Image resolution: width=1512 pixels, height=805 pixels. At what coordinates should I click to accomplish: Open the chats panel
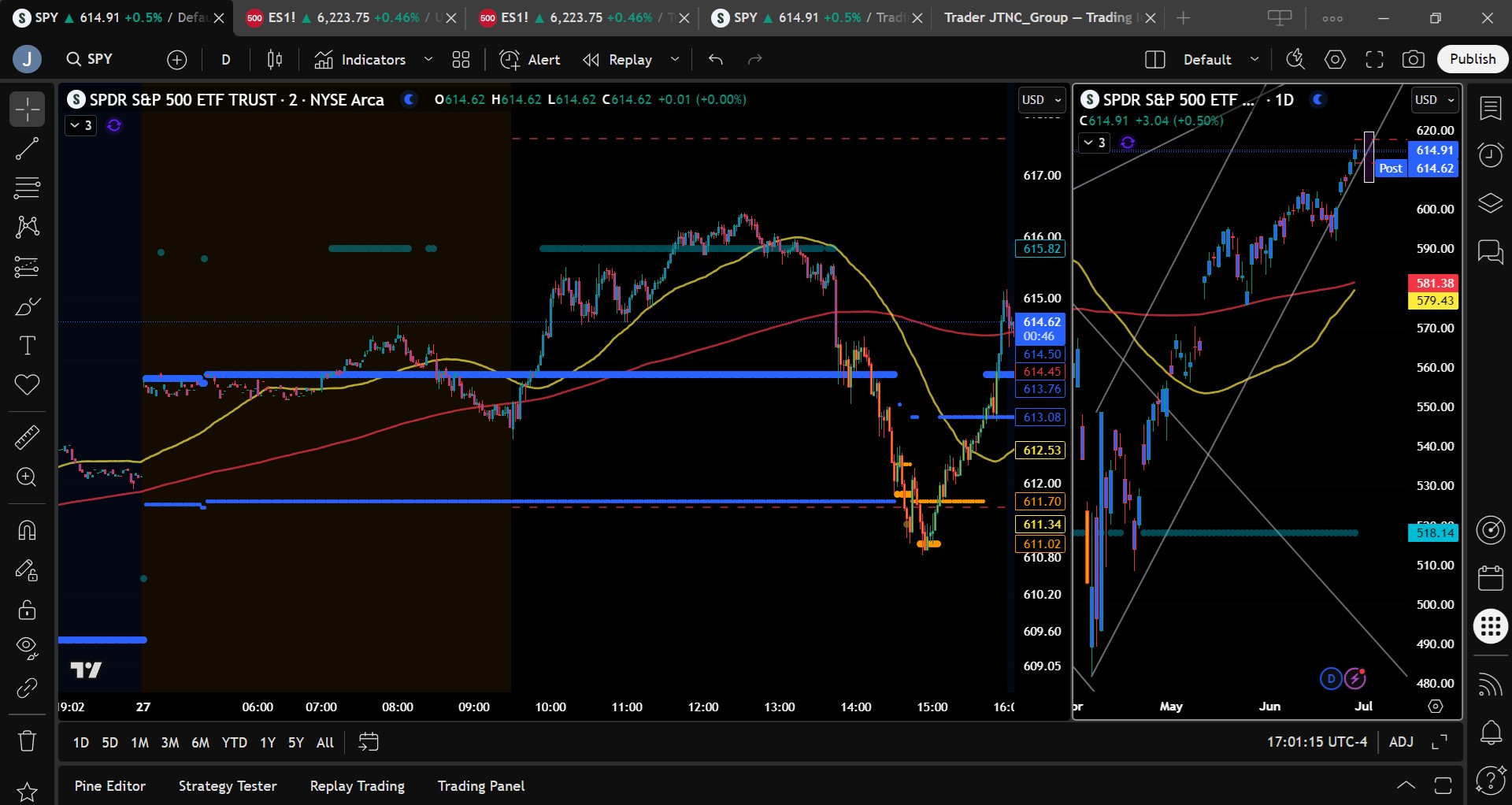tap(1490, 252)
